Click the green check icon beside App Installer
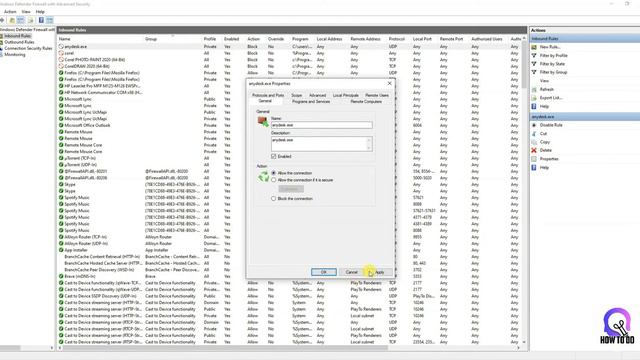640x360 pixels. [x=61, y=250]
